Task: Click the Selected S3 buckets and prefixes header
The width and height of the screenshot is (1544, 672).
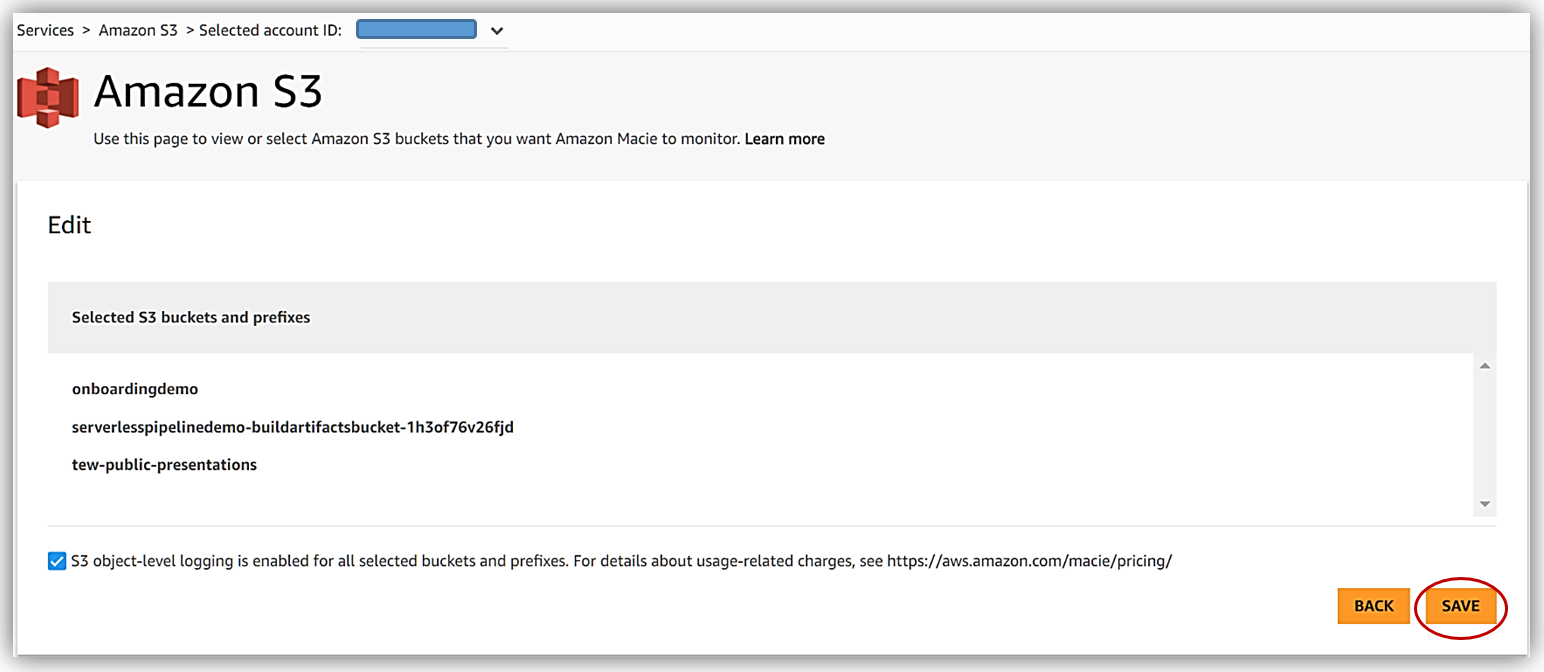Action: 191,317
